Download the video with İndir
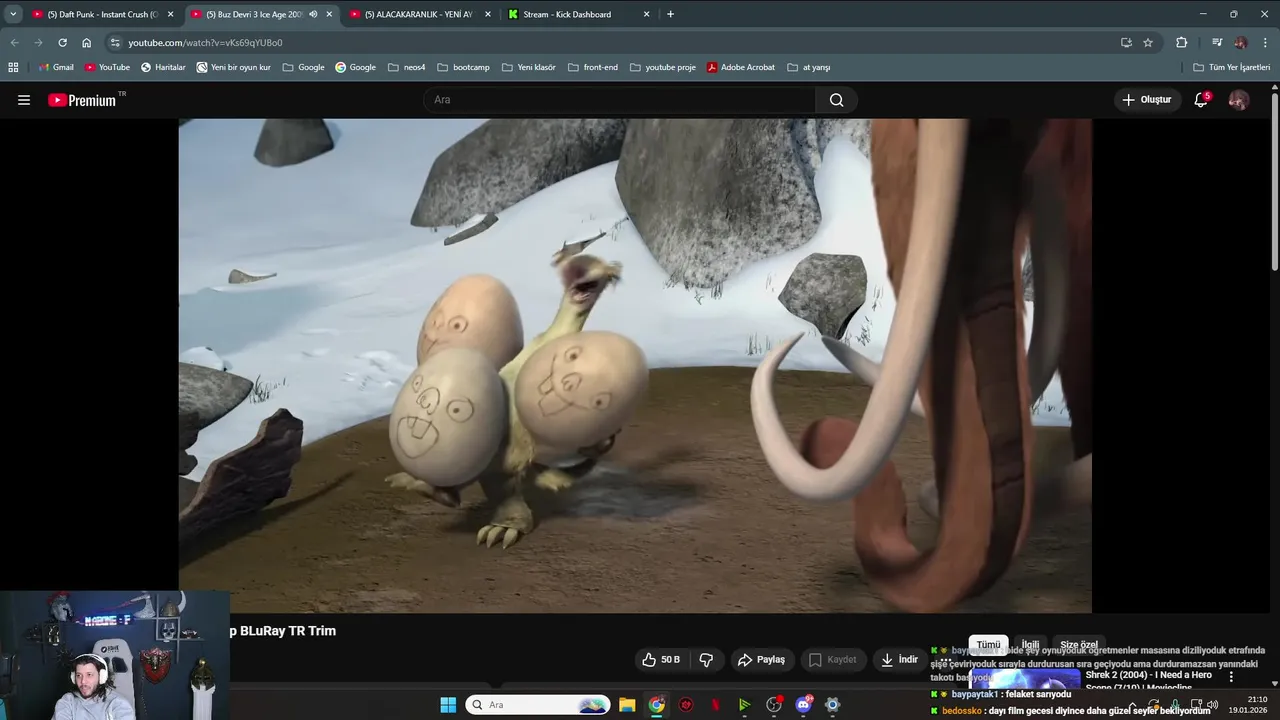The width and height of the screenshot is (1280, 720). click(898, 660)
